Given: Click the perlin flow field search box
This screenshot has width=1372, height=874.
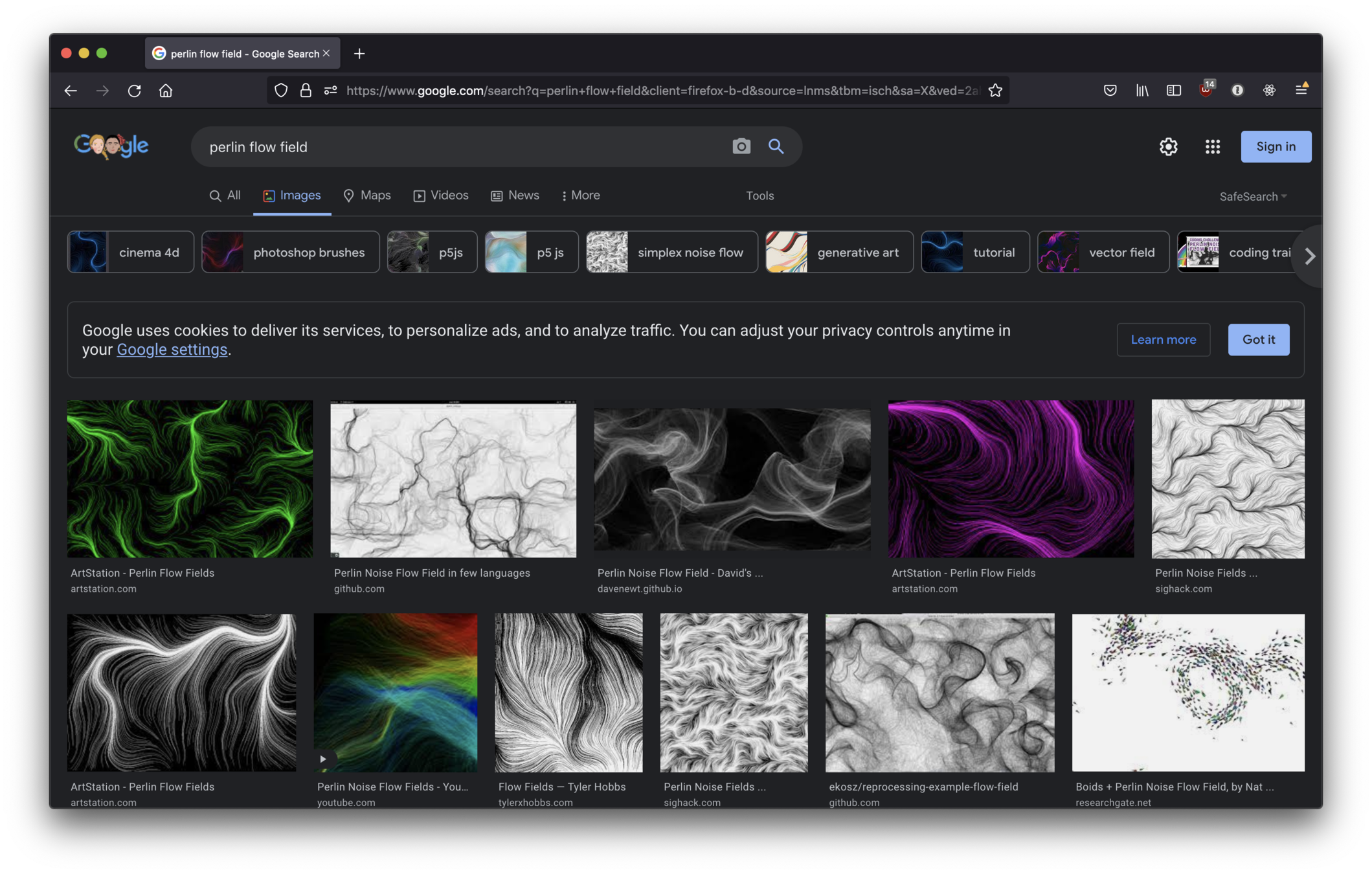Looking at the screenshot, I should pyautogui.click(x=453, y=147).
